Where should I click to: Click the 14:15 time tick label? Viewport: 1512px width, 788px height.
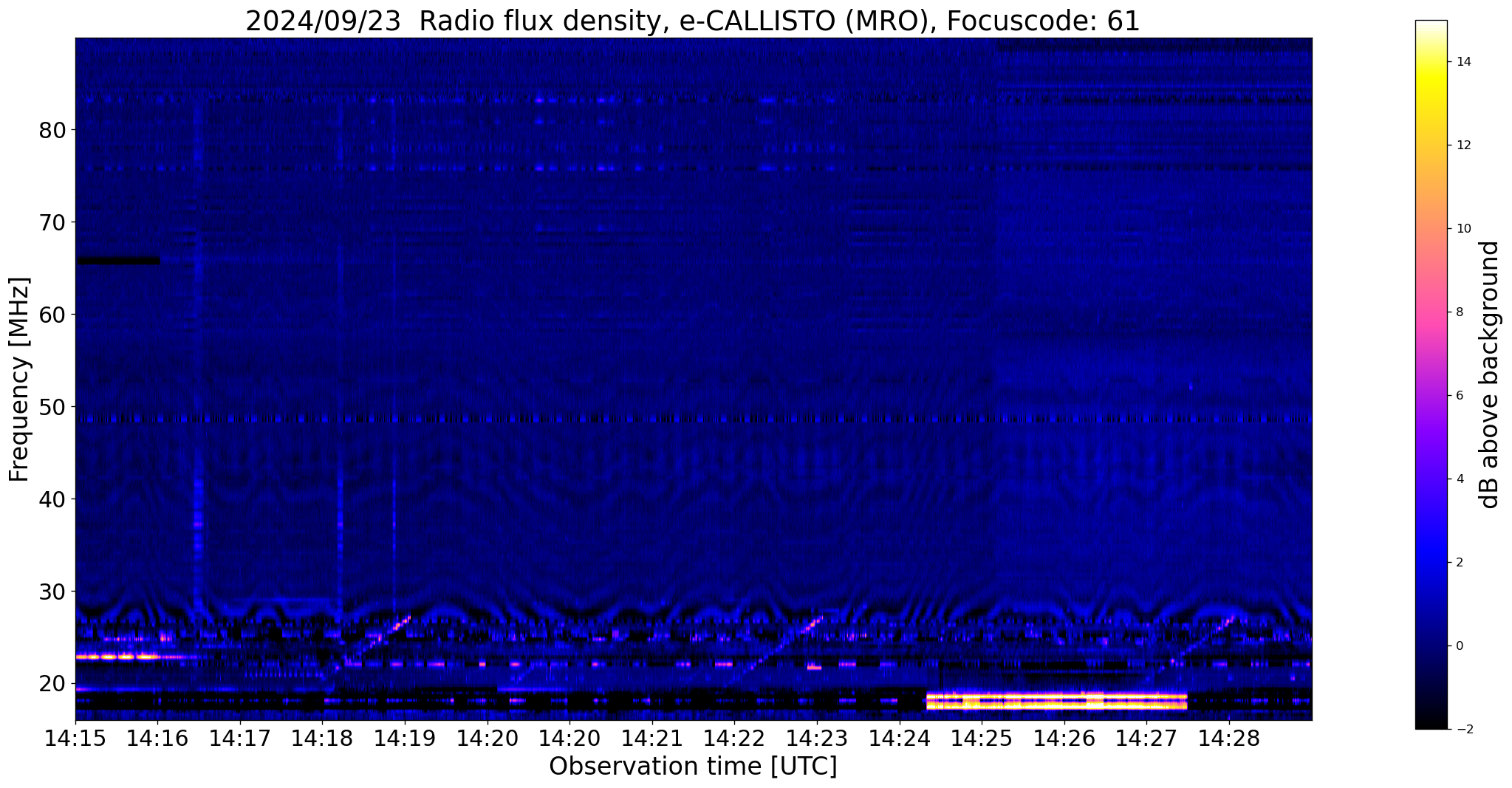75,739
